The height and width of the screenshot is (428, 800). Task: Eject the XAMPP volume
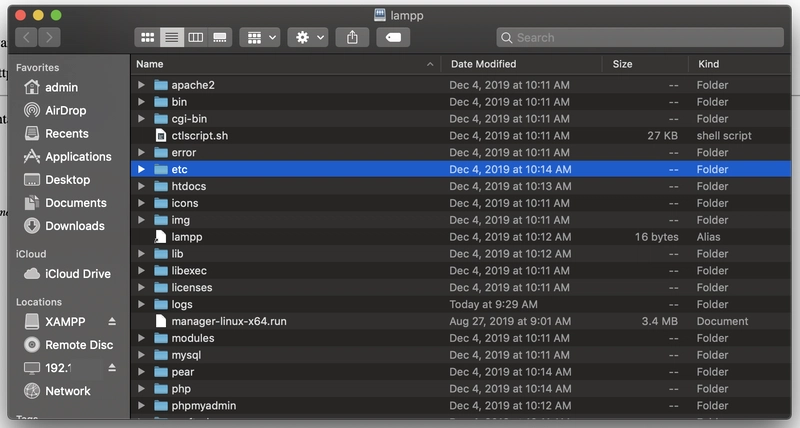coord(112,321)
